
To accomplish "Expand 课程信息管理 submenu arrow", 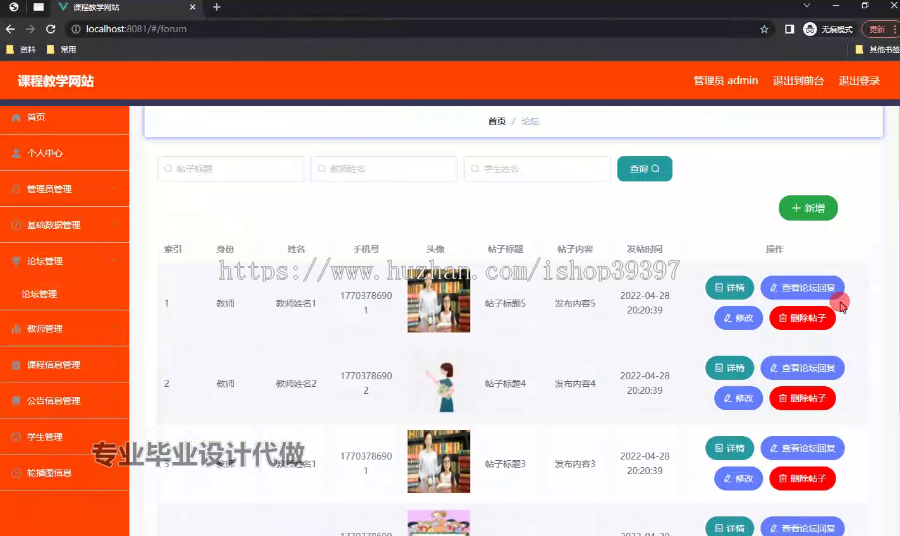I will pos(114,365).
